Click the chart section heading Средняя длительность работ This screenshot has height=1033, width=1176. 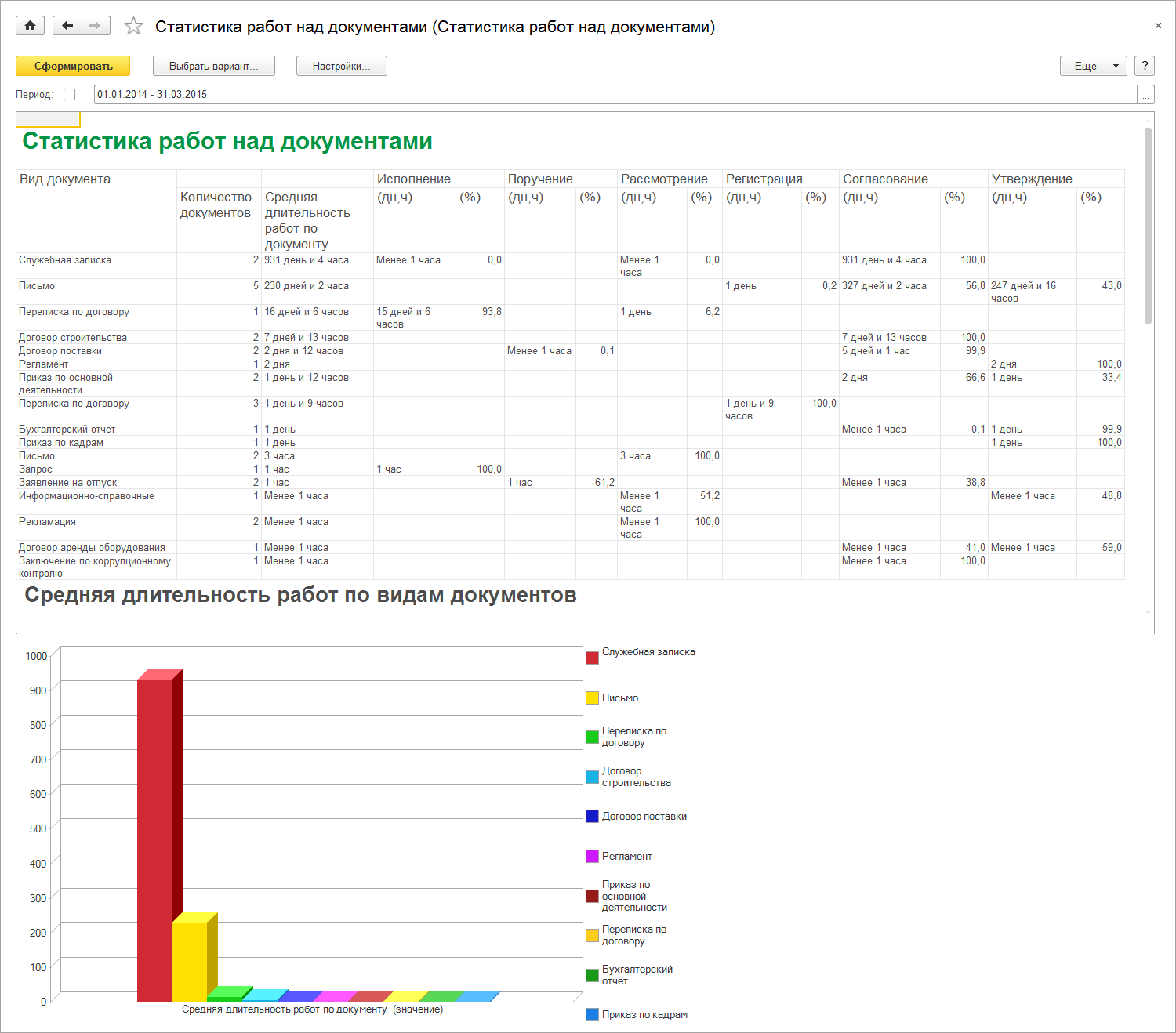300,595
